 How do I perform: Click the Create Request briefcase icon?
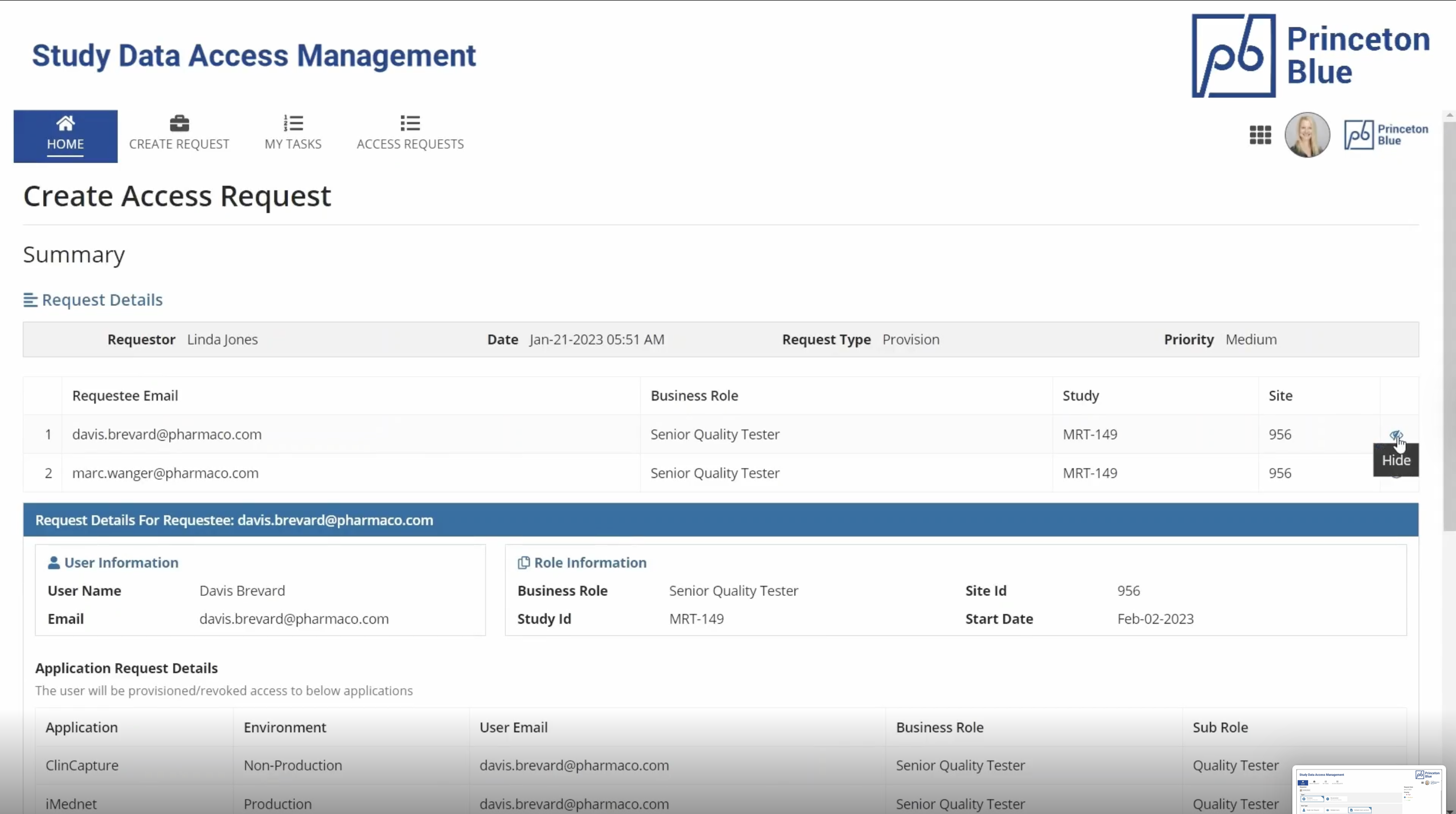[179, 123]
